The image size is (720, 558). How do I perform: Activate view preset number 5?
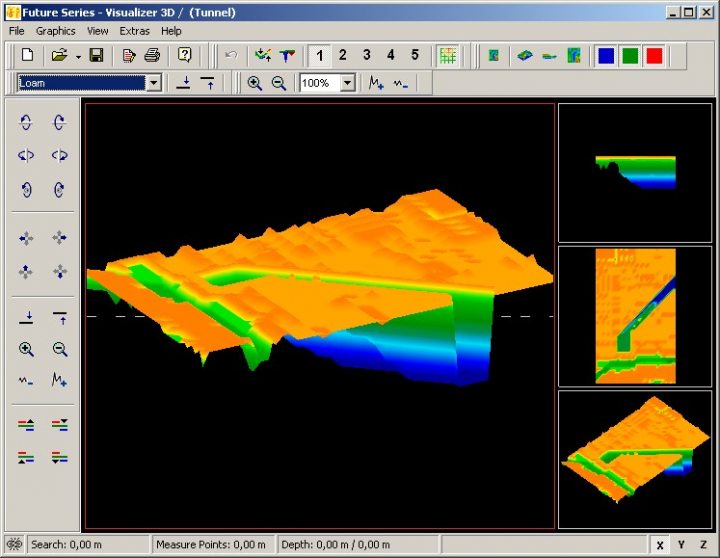coord(415,56)
